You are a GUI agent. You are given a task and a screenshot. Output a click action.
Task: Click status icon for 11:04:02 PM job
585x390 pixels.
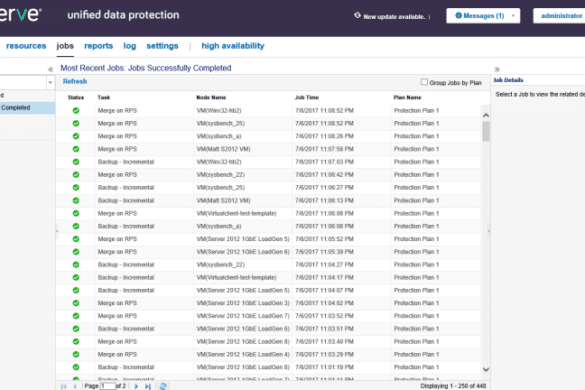(x=76, y=303)
